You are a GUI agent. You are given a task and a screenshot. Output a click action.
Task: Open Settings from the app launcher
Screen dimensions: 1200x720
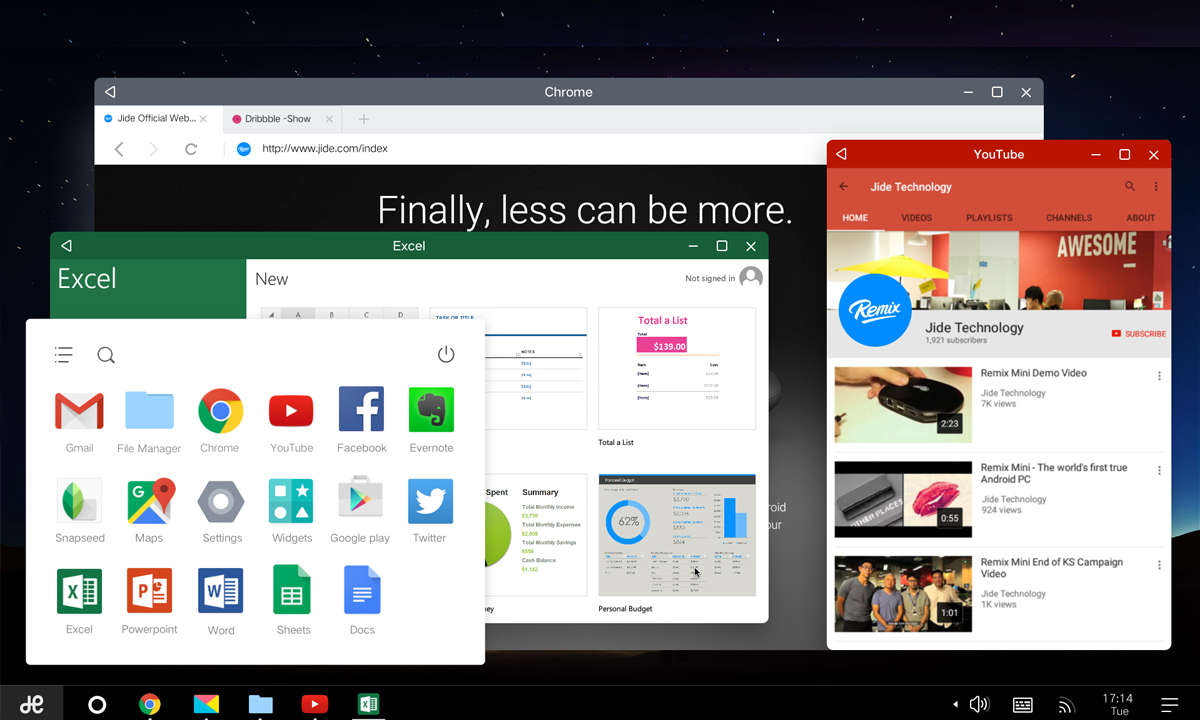pos(221,501)
